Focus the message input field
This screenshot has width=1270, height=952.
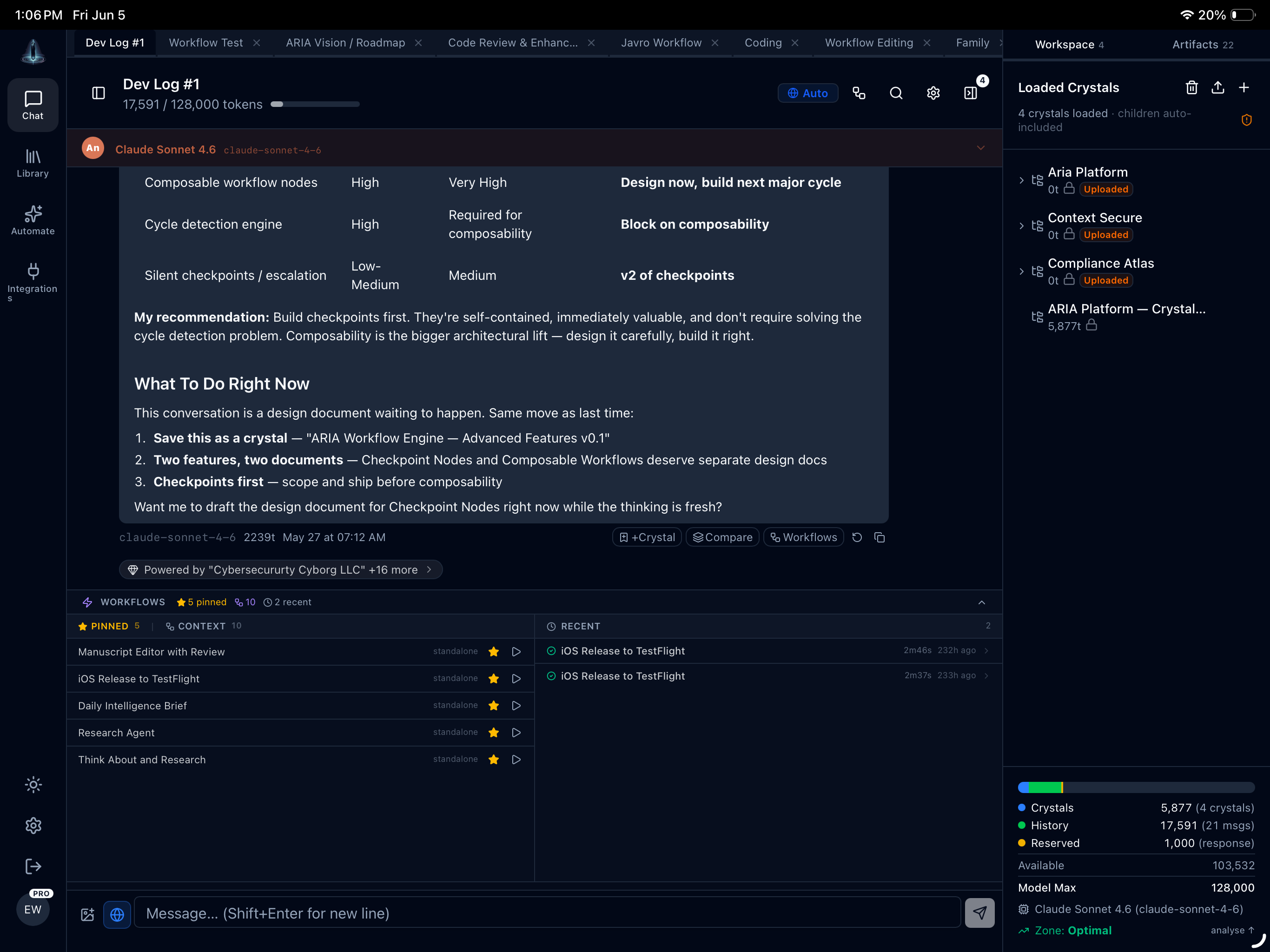(x=547, y=913)
